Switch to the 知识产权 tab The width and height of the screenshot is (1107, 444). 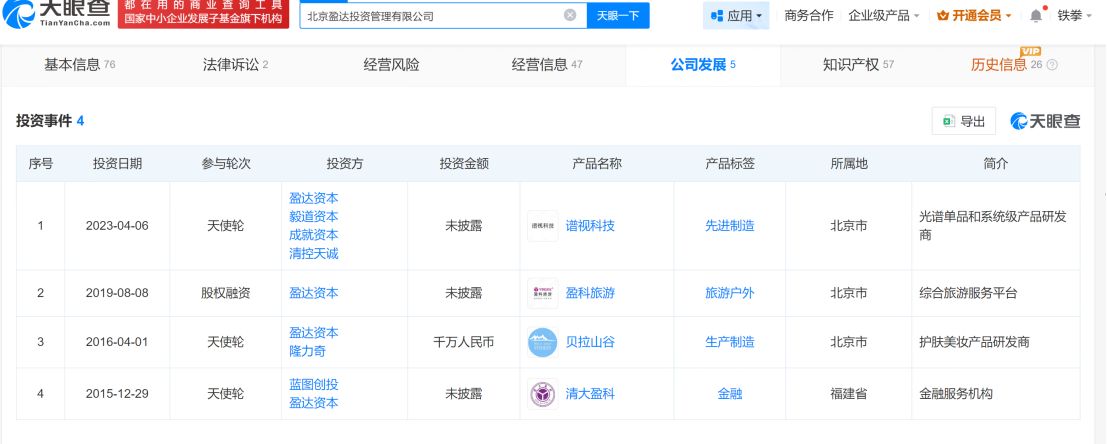[x=858, y=65]
